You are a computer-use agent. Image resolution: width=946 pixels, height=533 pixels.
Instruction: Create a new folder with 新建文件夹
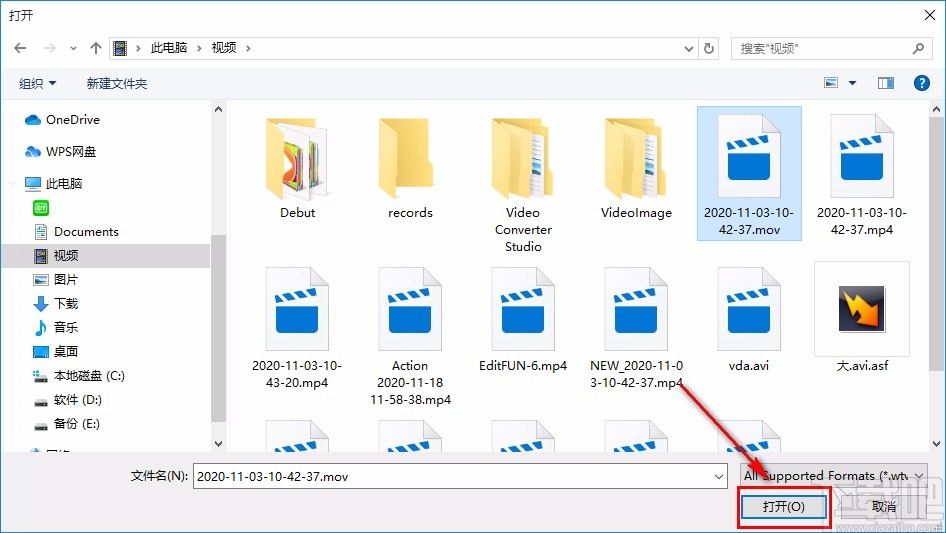(116, 83)
